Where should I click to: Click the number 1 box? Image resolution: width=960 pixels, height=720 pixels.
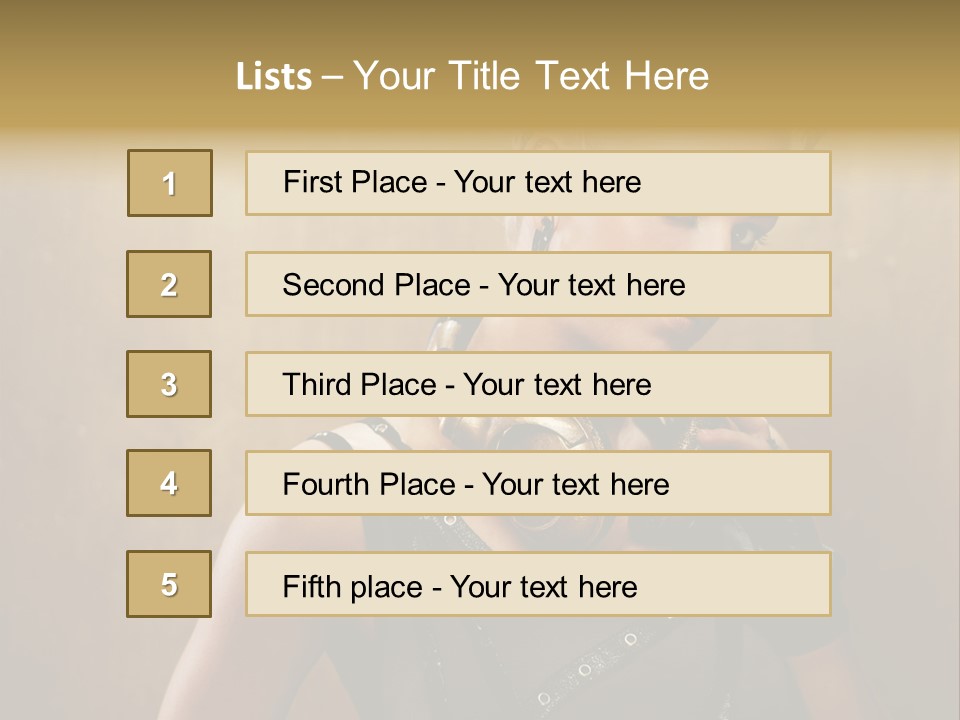[x=170, y=183]
